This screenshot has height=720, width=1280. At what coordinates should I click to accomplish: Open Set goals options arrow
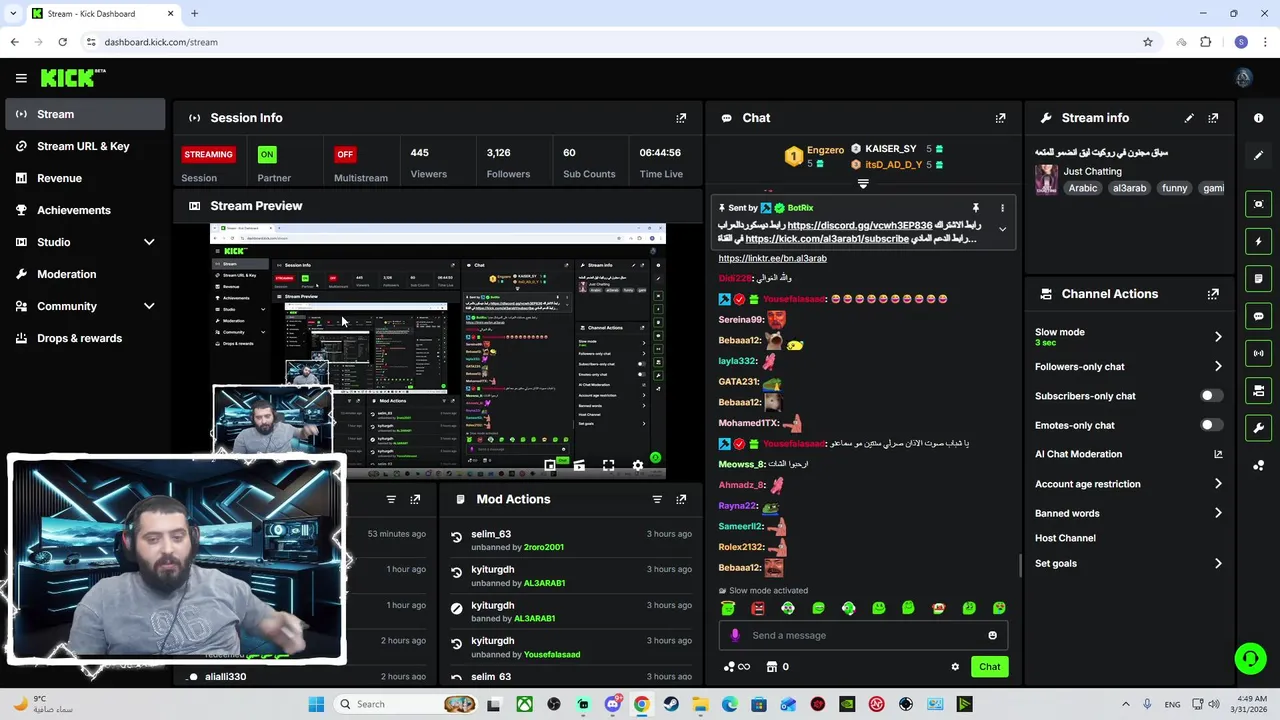1218,564
